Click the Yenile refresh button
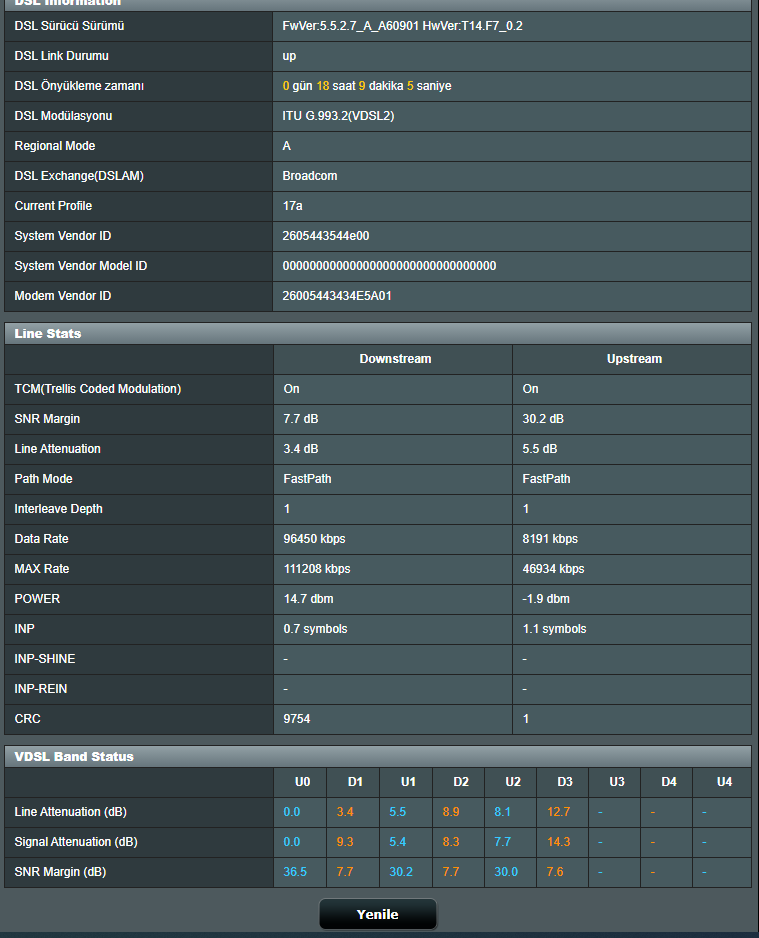Image resolution: width=759 pixels, height=938 pixels. 378,914
